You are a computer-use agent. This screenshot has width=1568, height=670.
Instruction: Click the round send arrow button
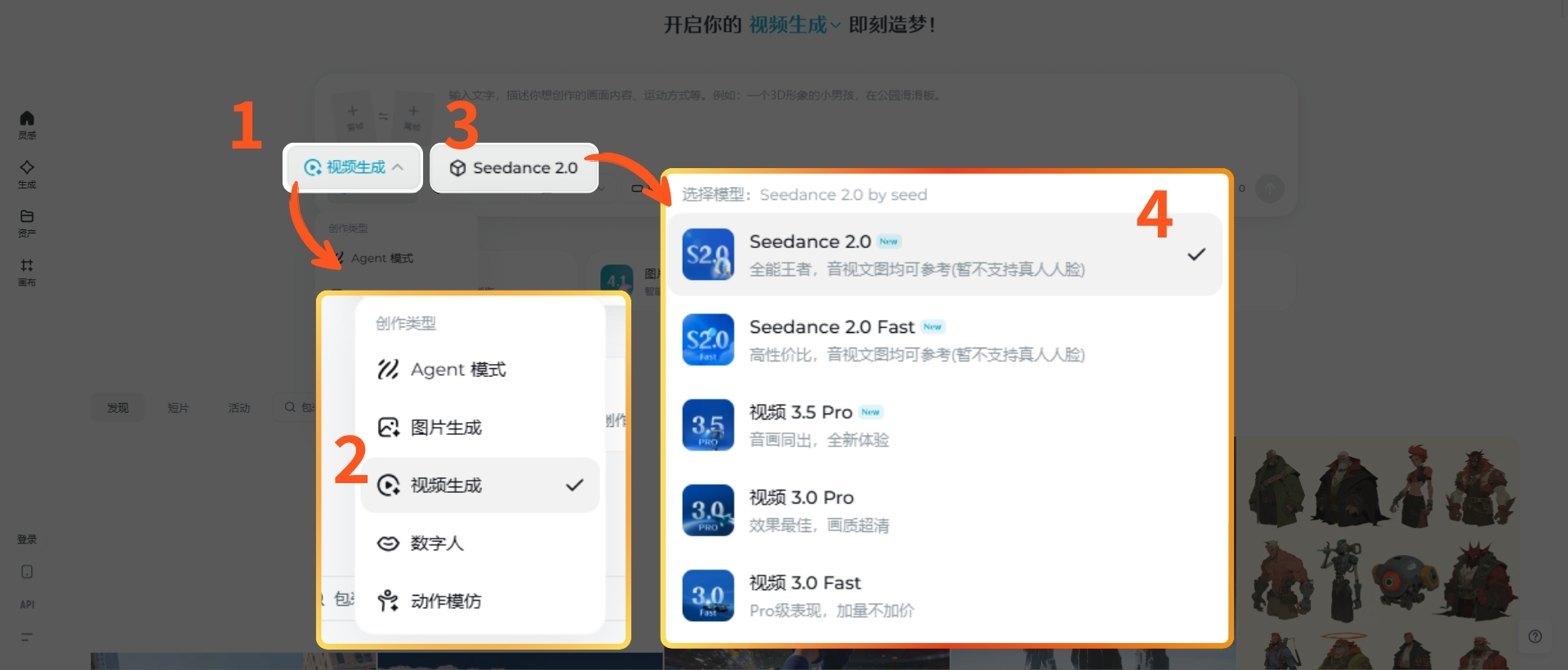(1269, 189)
